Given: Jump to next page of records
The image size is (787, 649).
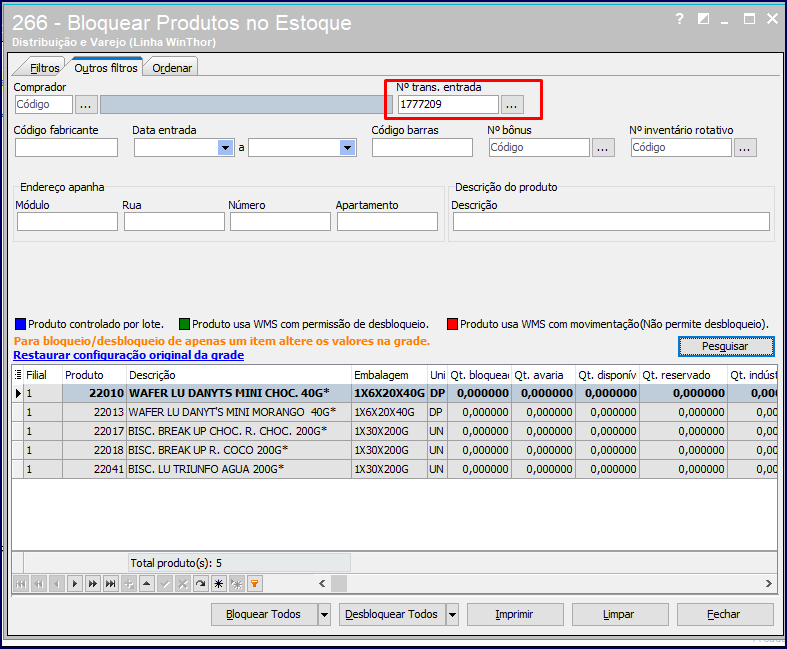Looking at the screenshot, I should pos(93,584).
